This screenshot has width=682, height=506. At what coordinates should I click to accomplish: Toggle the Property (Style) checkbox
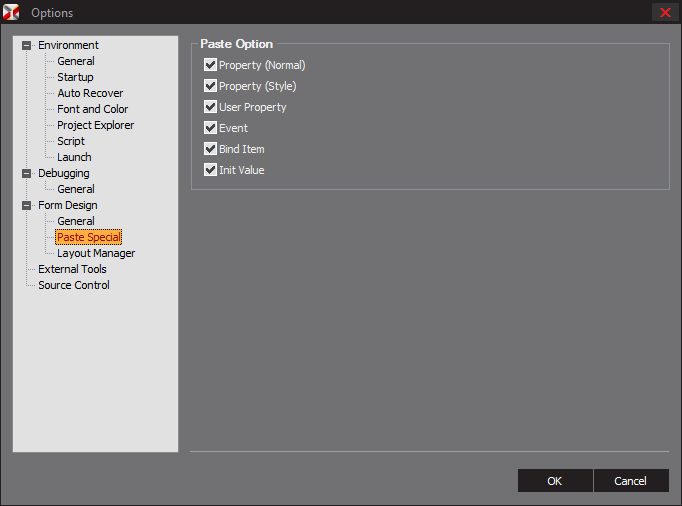click(211, 86)
